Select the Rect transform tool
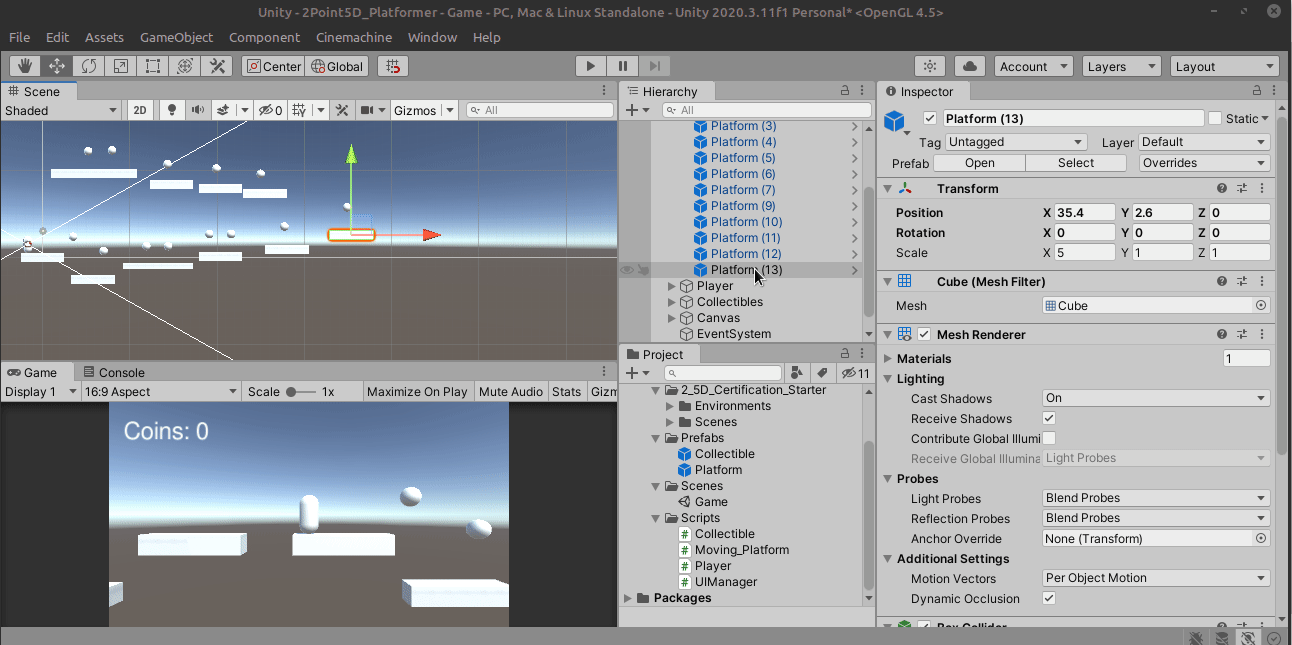Screen dimensions: 1292x645 click(153, 66)
